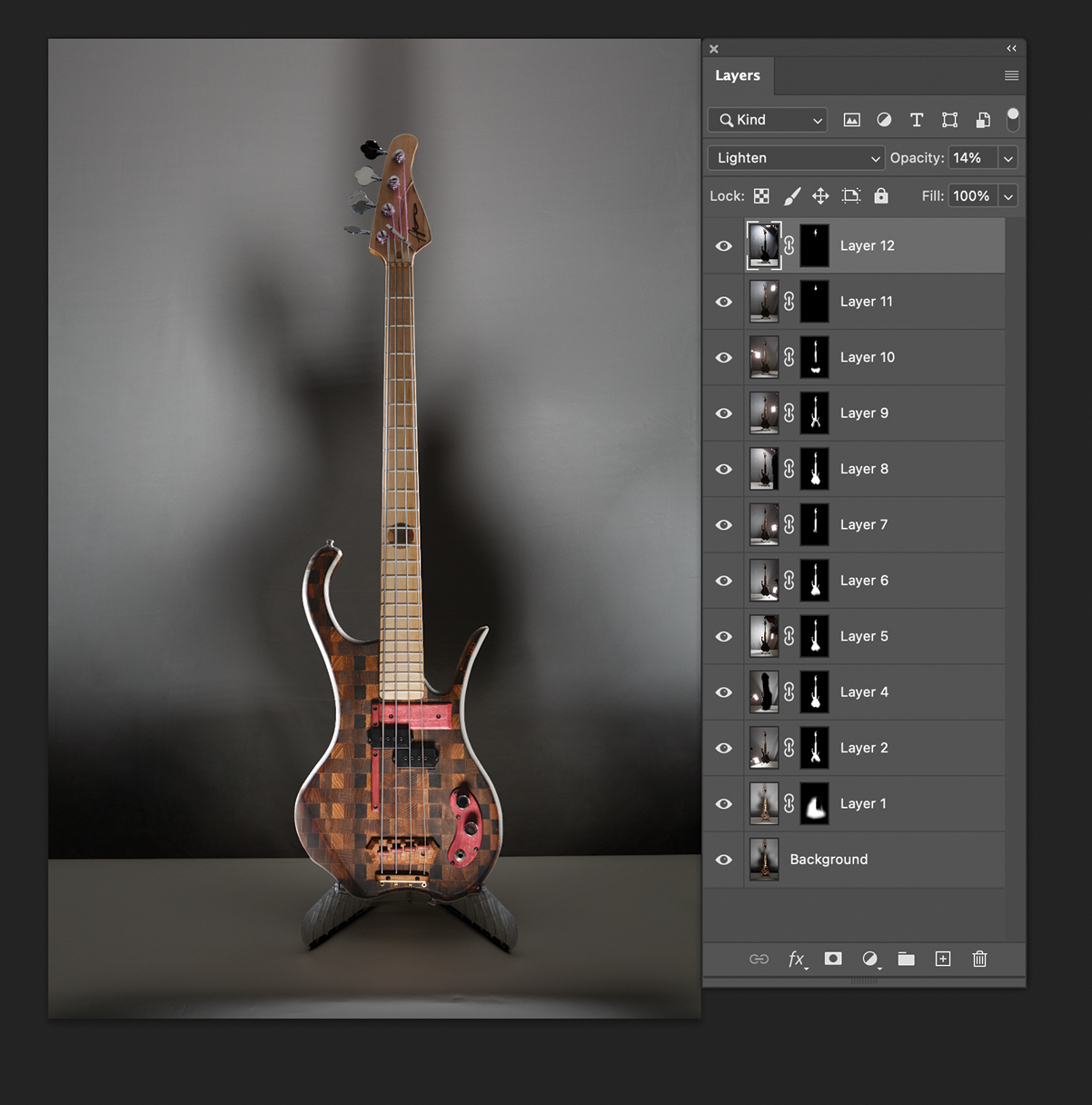Delete layer with trash icon
The height and width of the screenshot is (1105, 1092).
tap(979, 959)
